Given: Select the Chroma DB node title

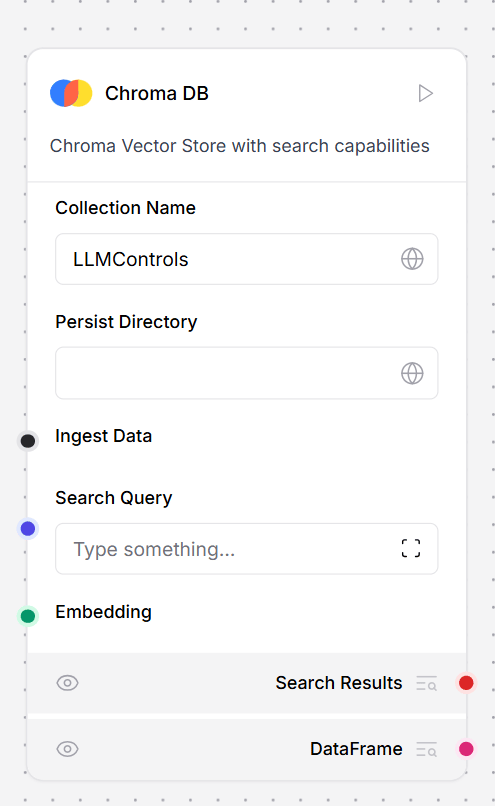Looking at the screenshot, I should 157,94.
